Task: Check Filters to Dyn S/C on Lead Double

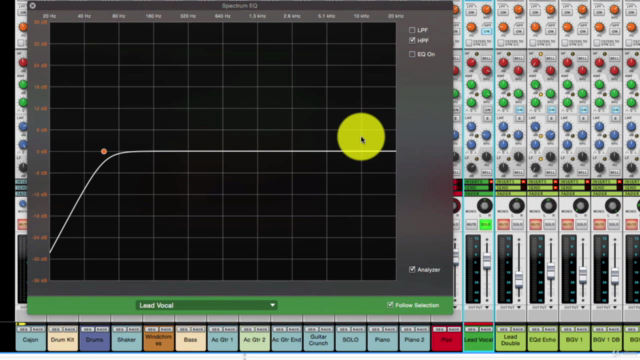Action: click(x=501, y=42)
